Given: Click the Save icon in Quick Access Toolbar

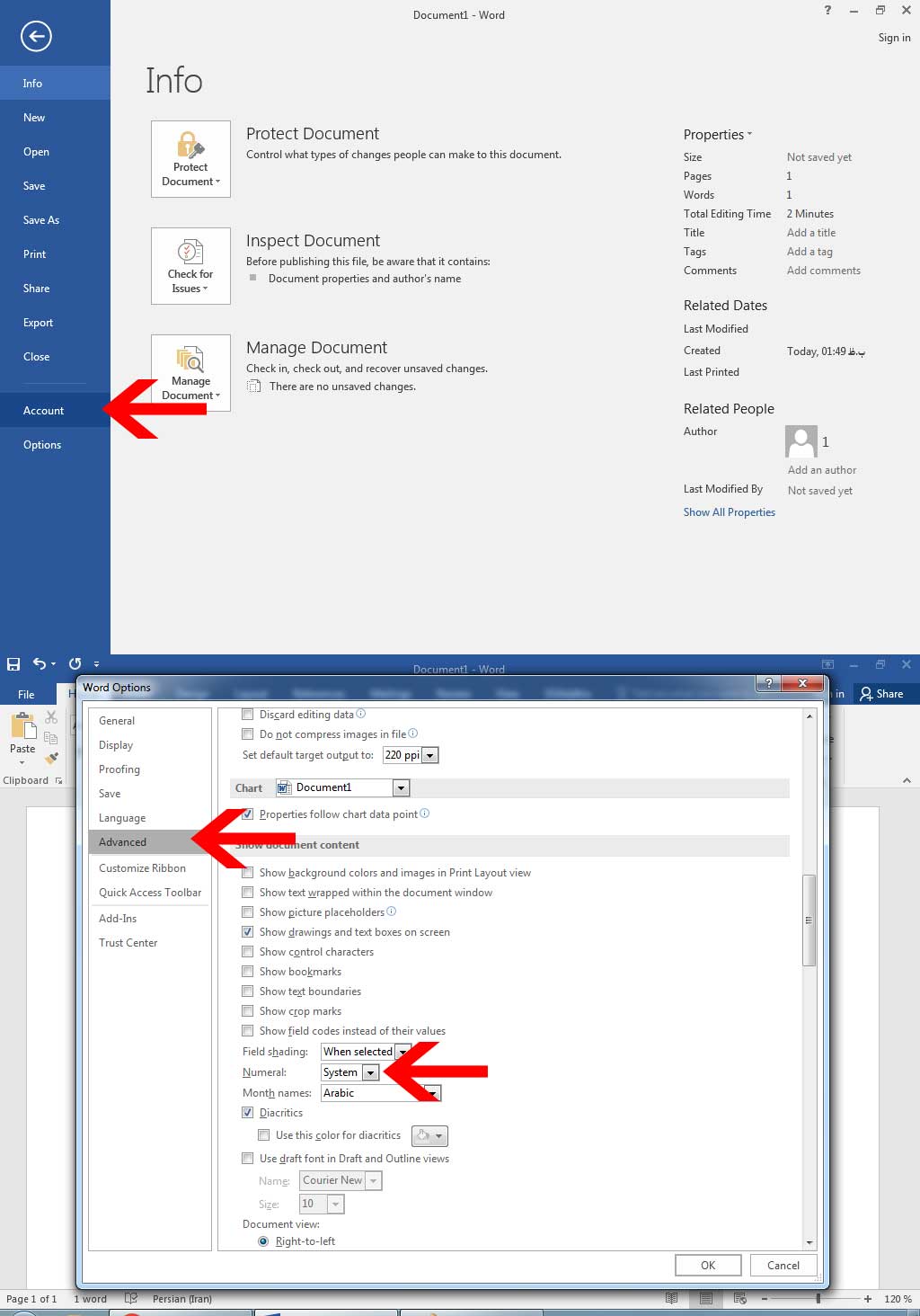Looking at the screenshot, I should coord(13,664).
